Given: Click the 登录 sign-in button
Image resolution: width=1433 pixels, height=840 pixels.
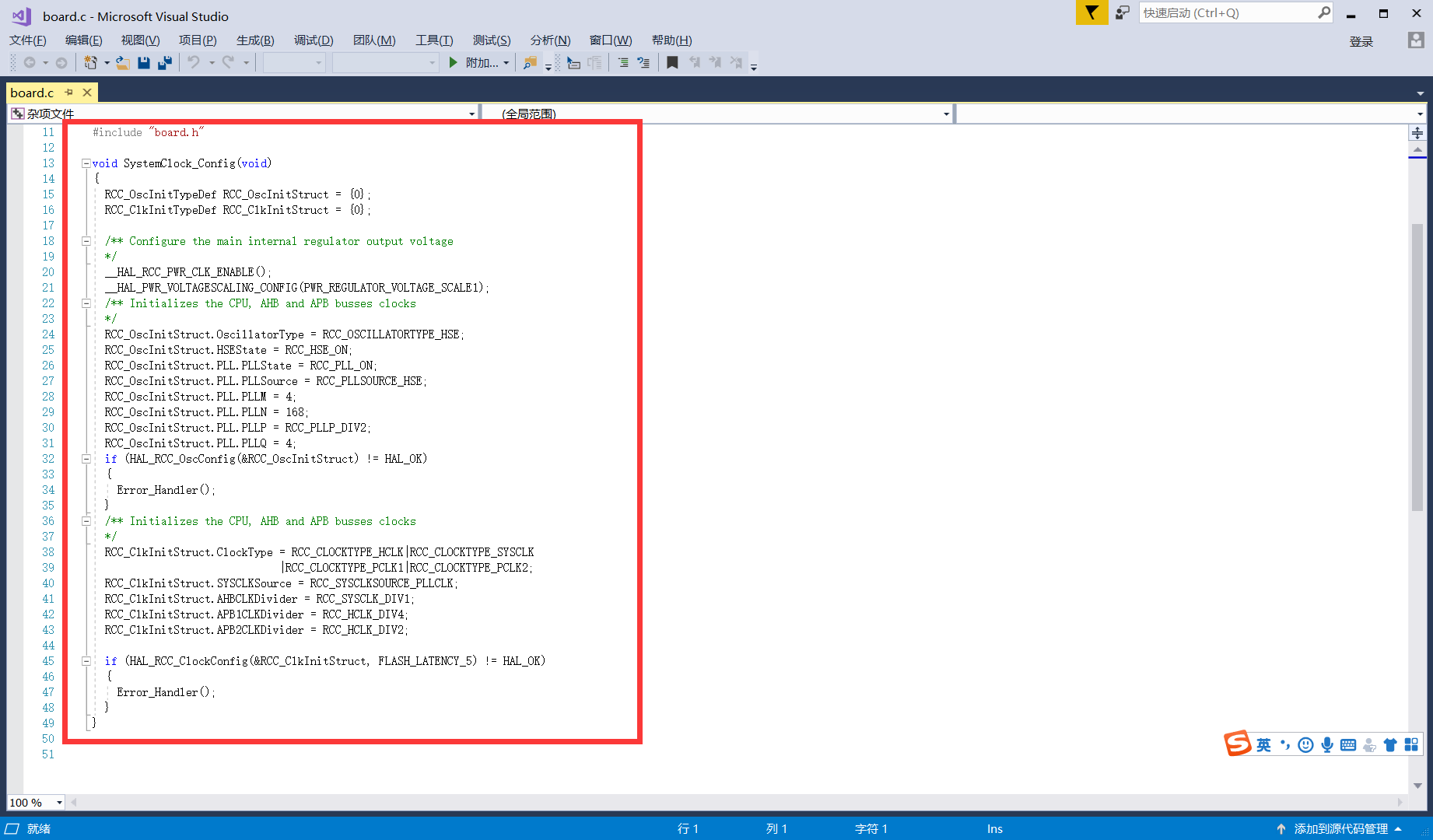Looking at the screenshot, I should (x=1361, y=41).
